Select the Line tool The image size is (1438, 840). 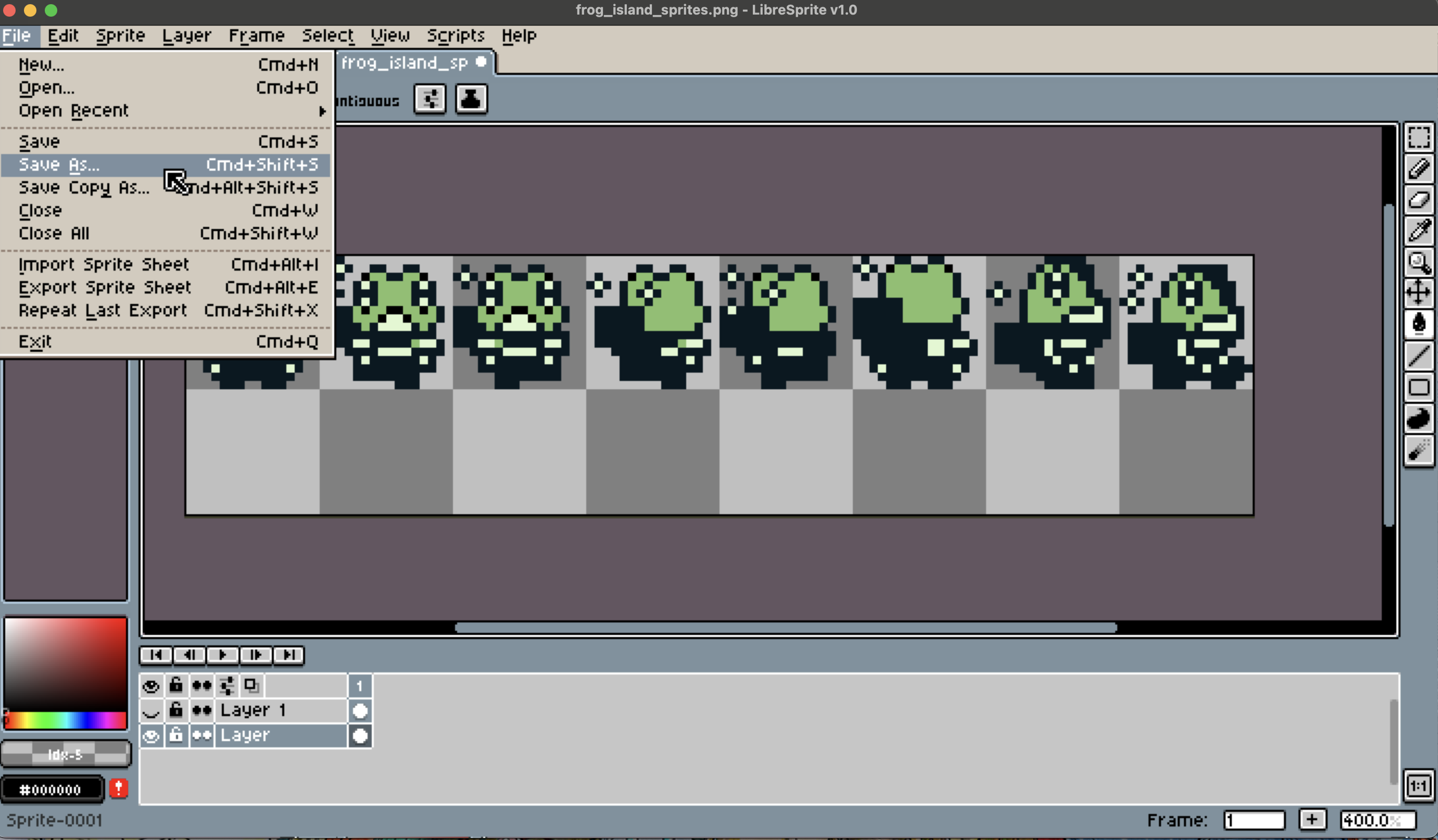(1419, 356)
